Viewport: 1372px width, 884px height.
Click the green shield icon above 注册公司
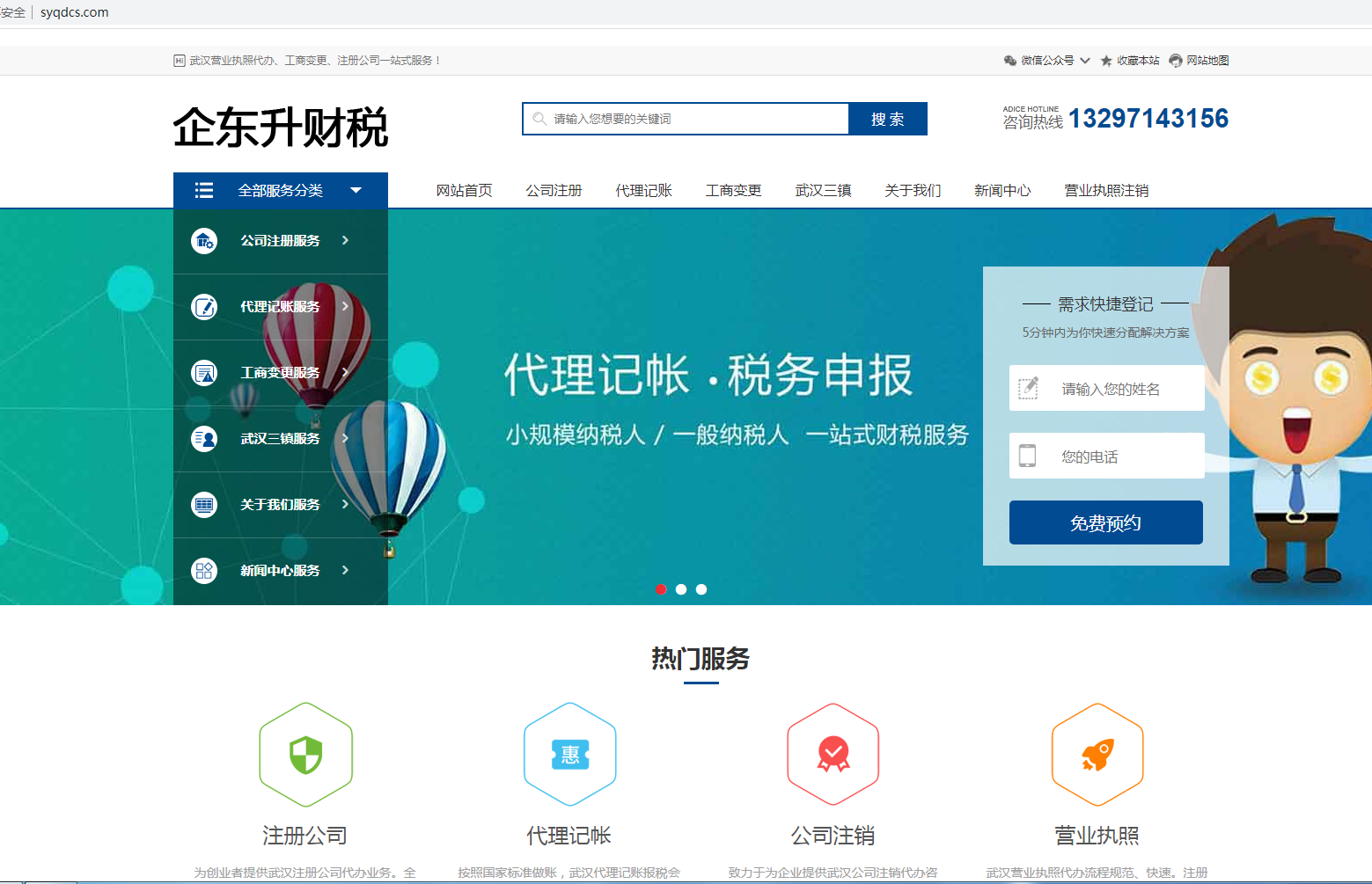pos(305,755)
